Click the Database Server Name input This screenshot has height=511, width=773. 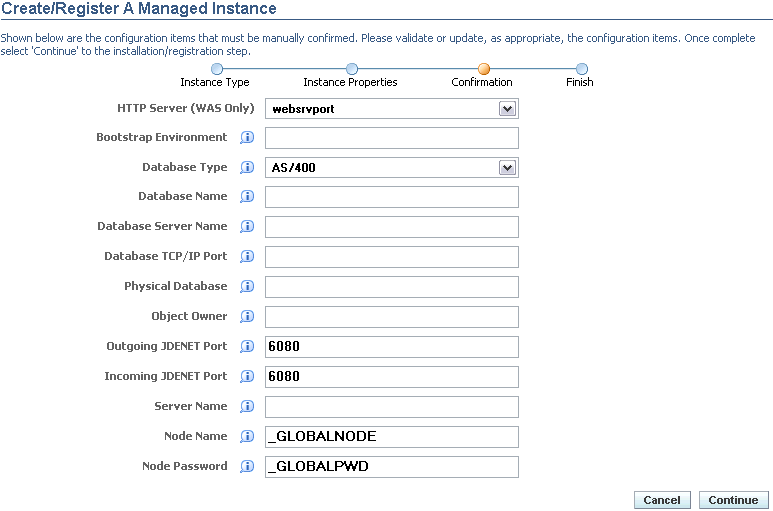[x=392, y=227]
